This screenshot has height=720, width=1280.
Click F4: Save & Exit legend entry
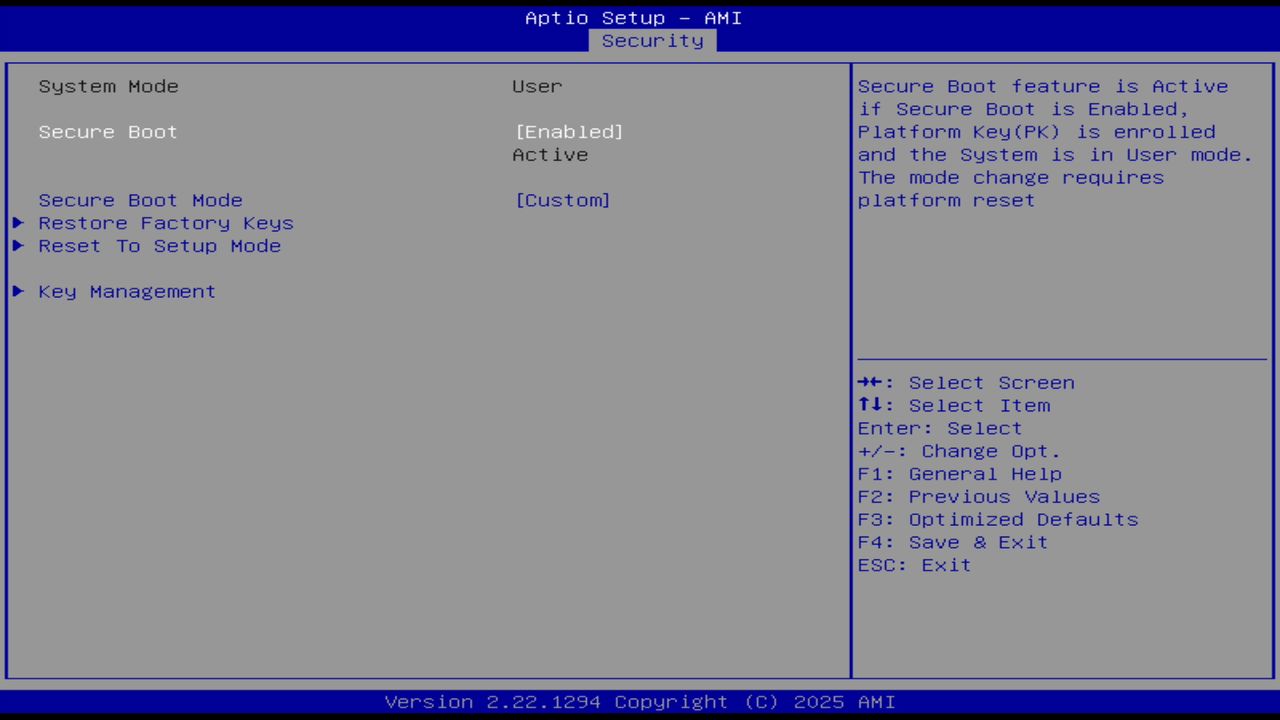(x=952, y=542)
